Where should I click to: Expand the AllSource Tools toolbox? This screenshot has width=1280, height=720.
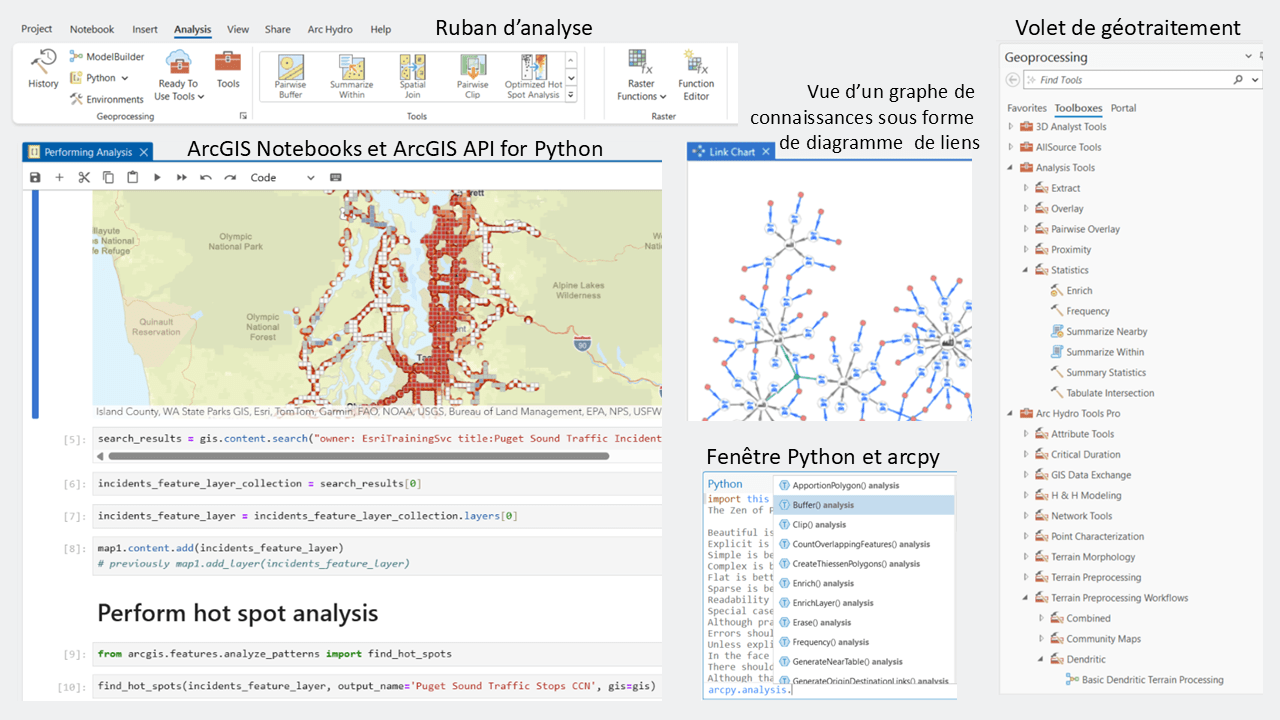click(x=1011, y=147)
